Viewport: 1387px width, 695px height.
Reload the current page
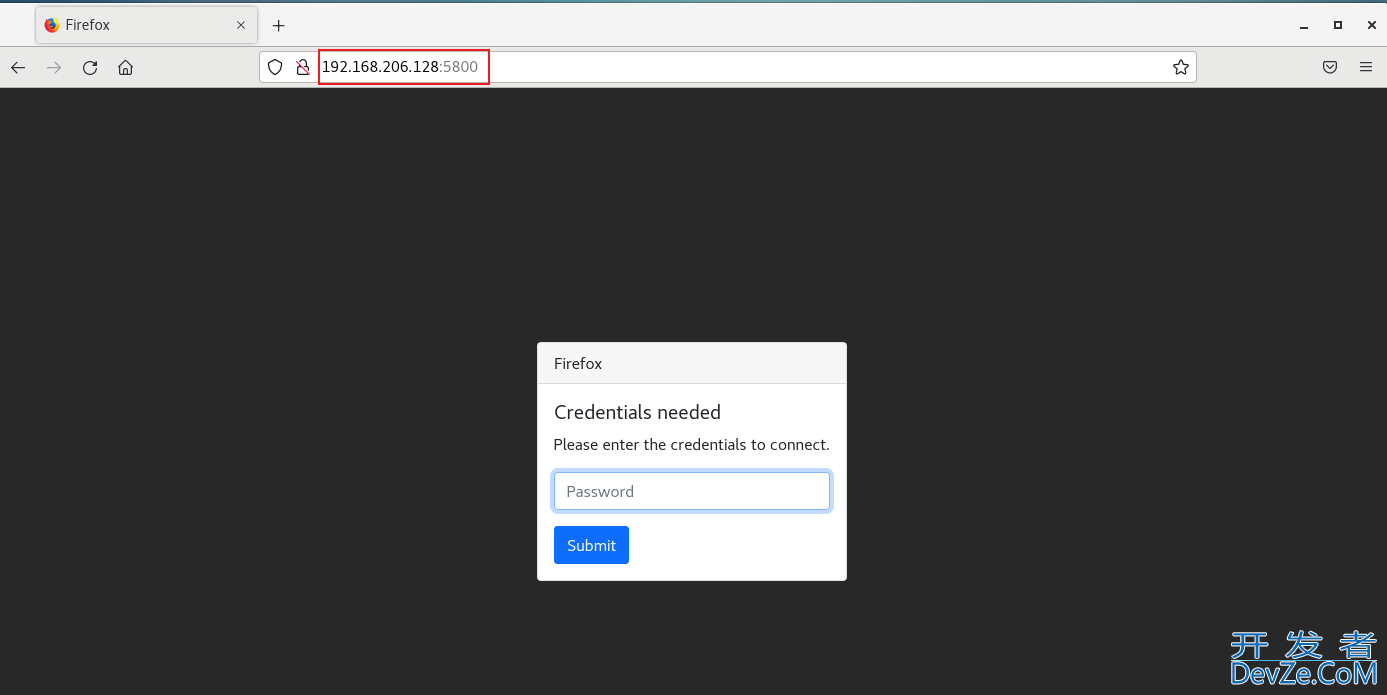[90, 68]
